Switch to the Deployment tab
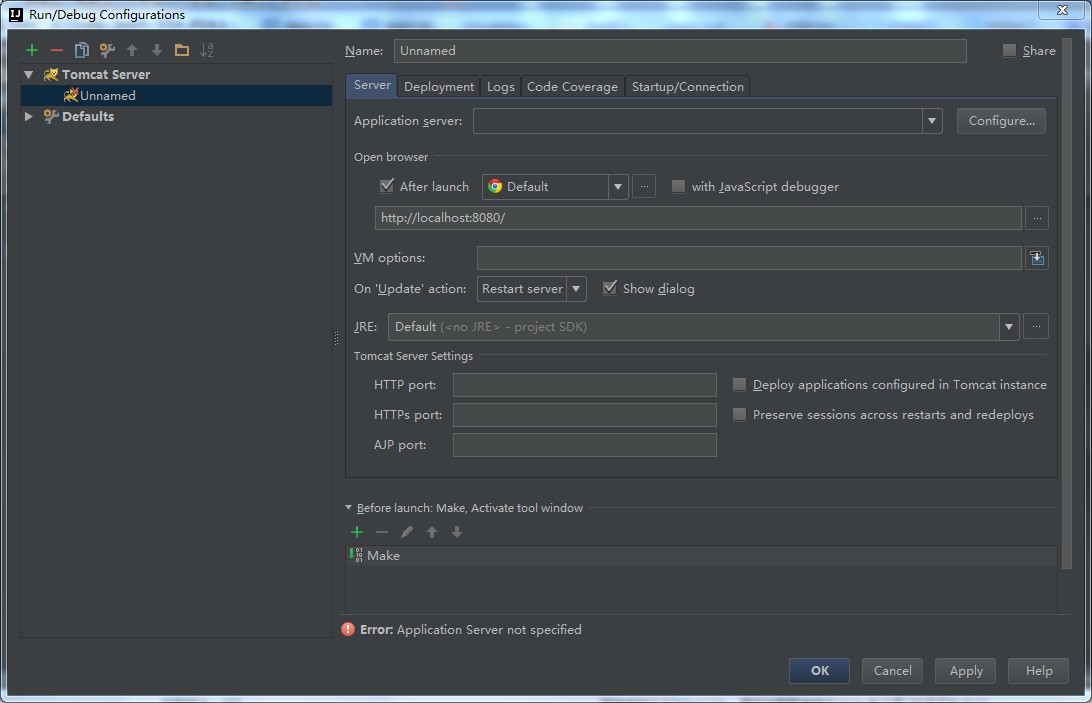Image resolution: width=1092 pixels, height=703 pixels. click(x=439, y=86)
